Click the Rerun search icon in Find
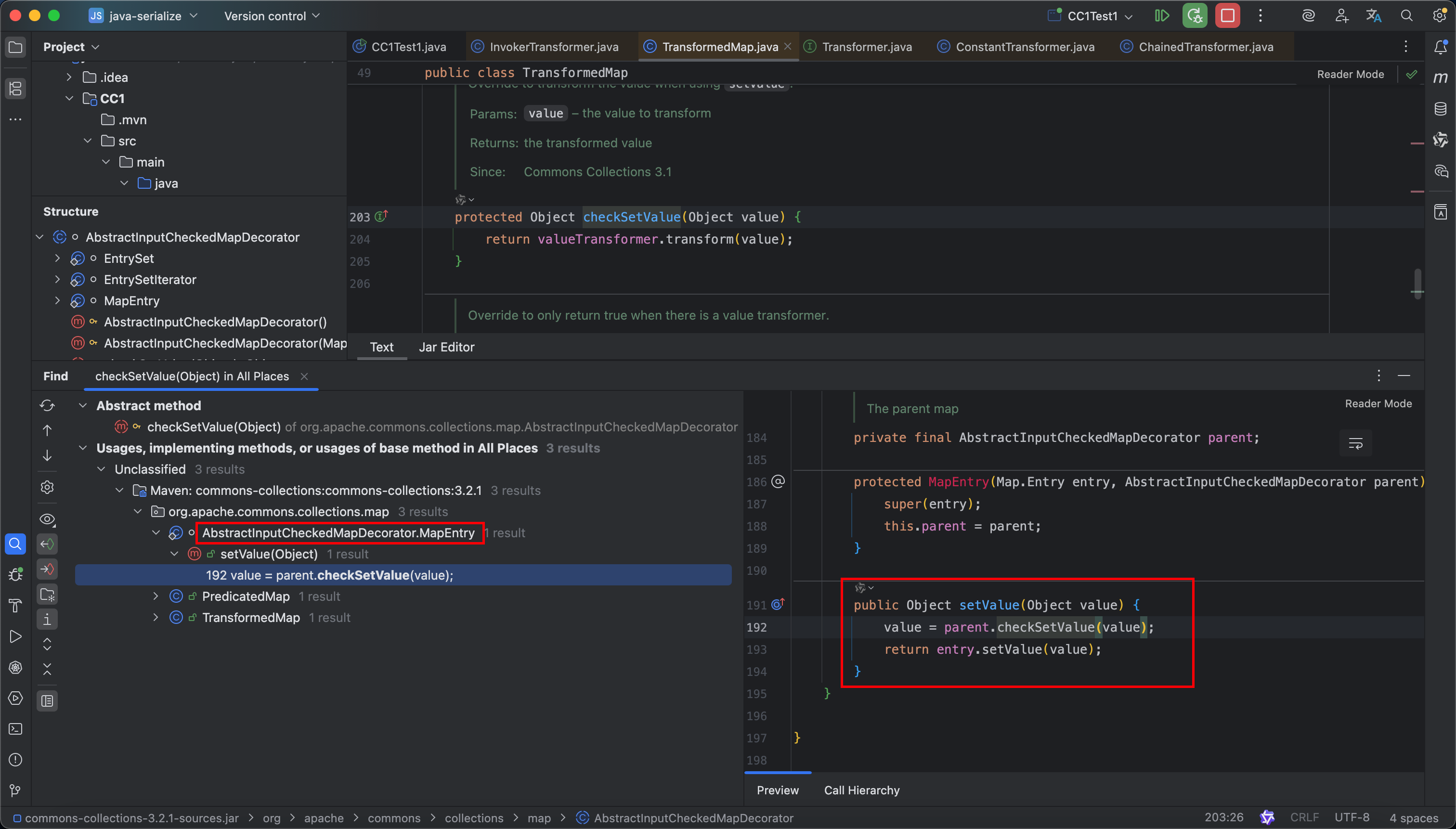Image resolution: width=1456 pixels, height=829 pixels. click(47, 405)
